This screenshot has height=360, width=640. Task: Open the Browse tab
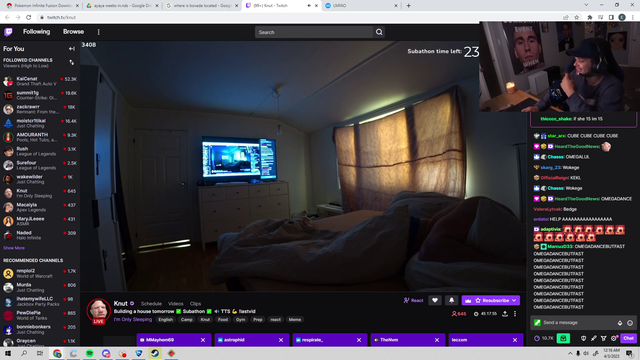(x=73, y=32)
